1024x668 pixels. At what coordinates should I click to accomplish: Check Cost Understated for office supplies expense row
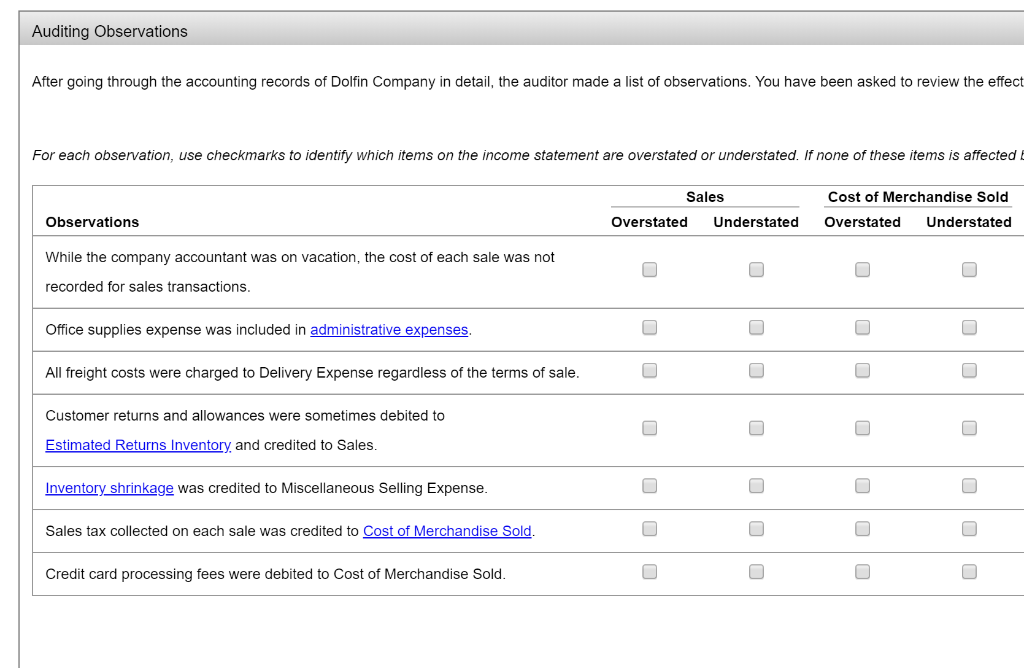tap(969, 328)
